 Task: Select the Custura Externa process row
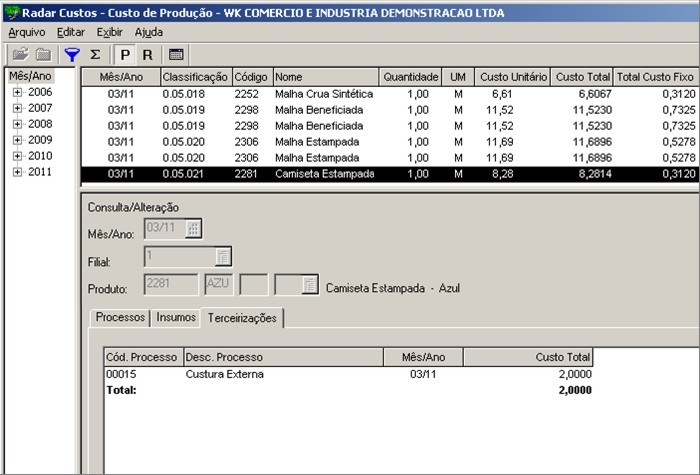(x=225, y=374)
